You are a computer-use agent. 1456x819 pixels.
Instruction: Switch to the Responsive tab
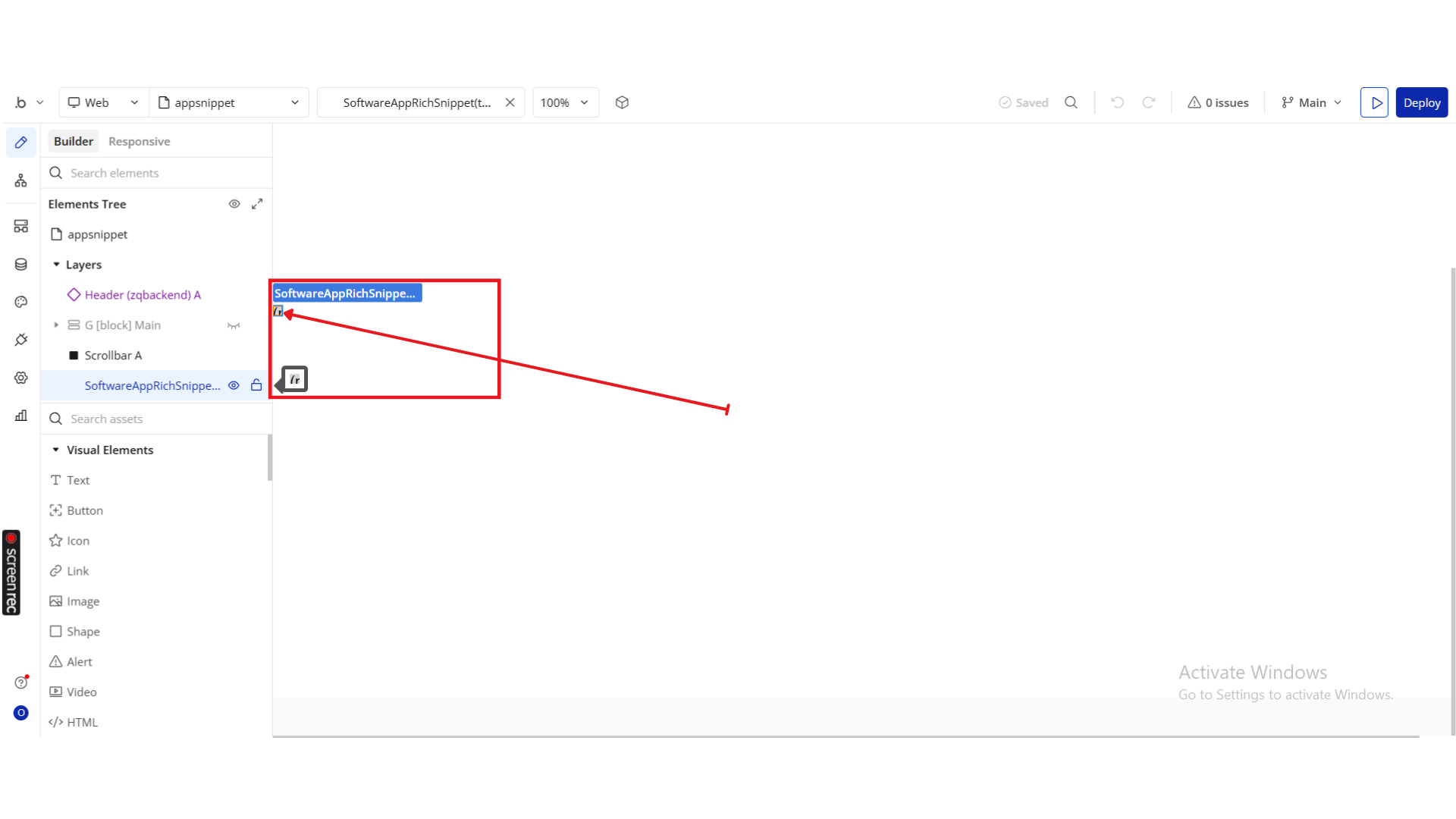click(x=139, y=141)
